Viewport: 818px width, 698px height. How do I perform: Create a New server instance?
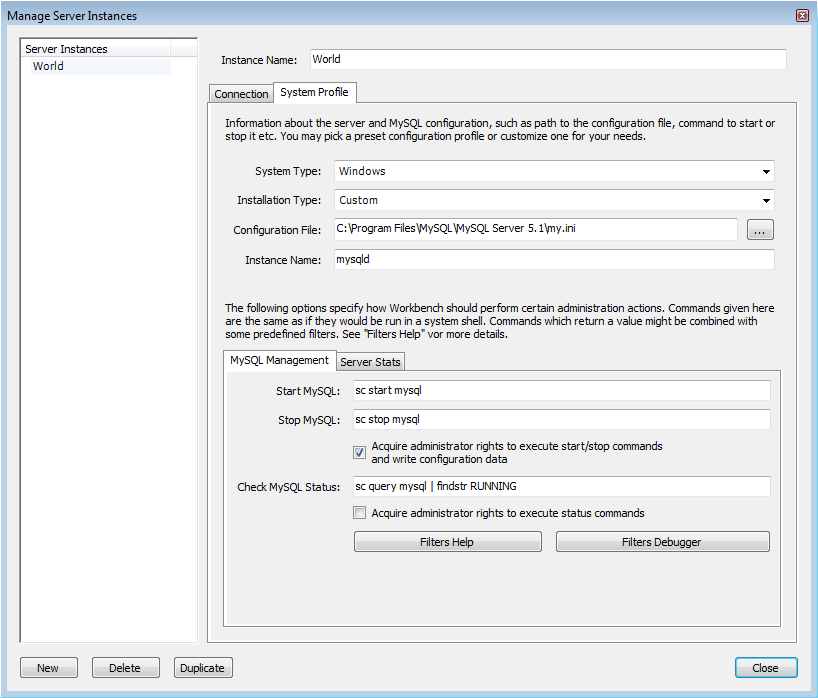(48, 667)
